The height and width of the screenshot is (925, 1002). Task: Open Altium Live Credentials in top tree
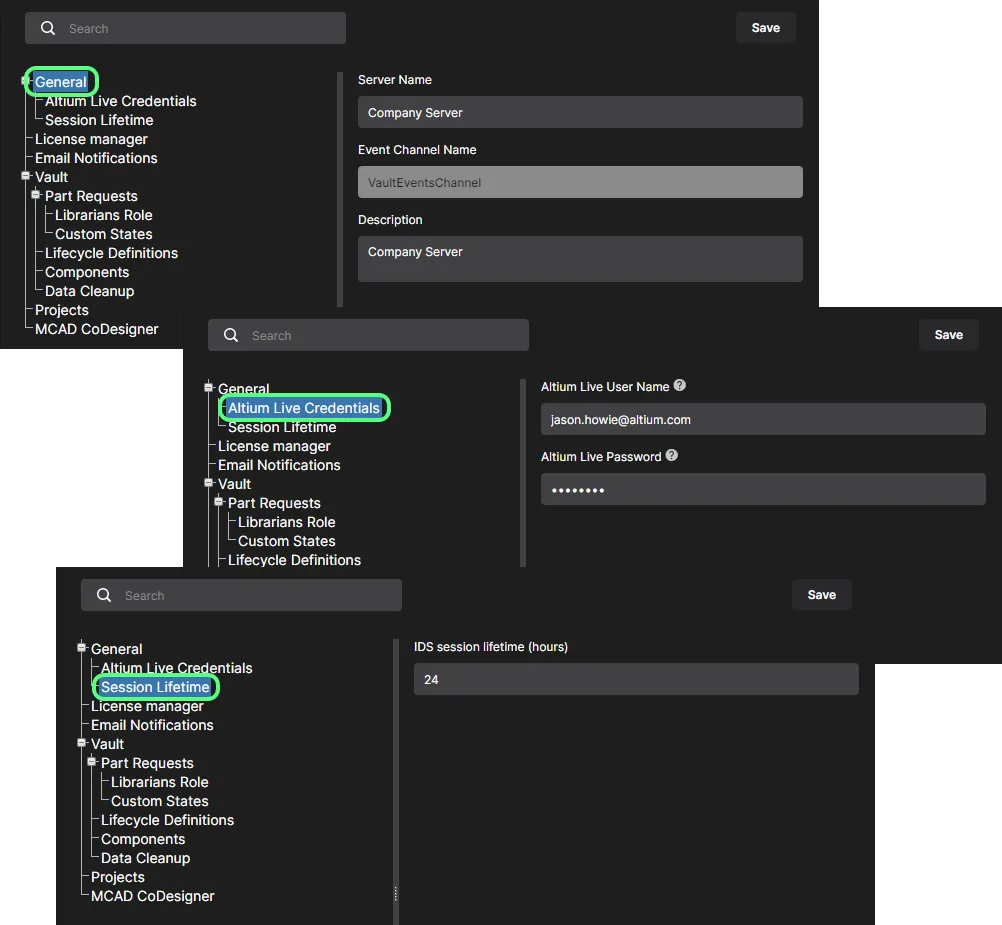tap(121, 101)
